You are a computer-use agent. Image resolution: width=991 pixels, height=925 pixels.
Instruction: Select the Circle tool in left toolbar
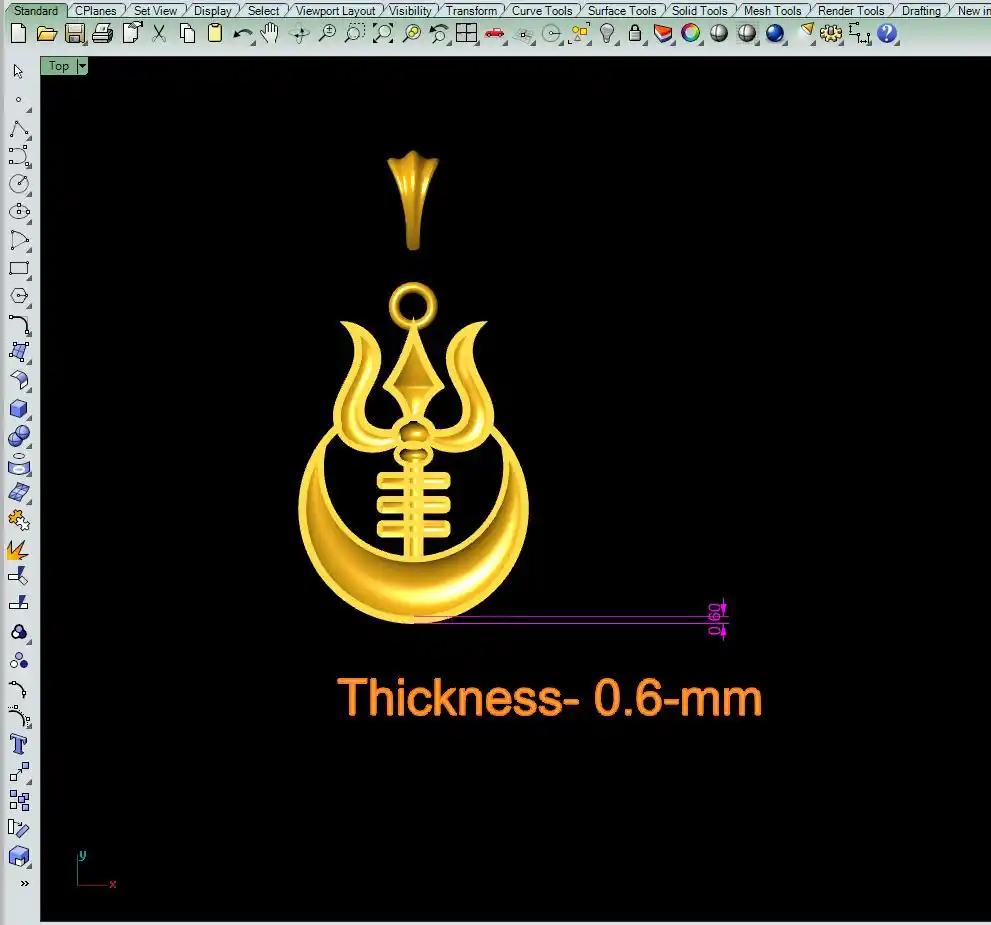point(19,184)
